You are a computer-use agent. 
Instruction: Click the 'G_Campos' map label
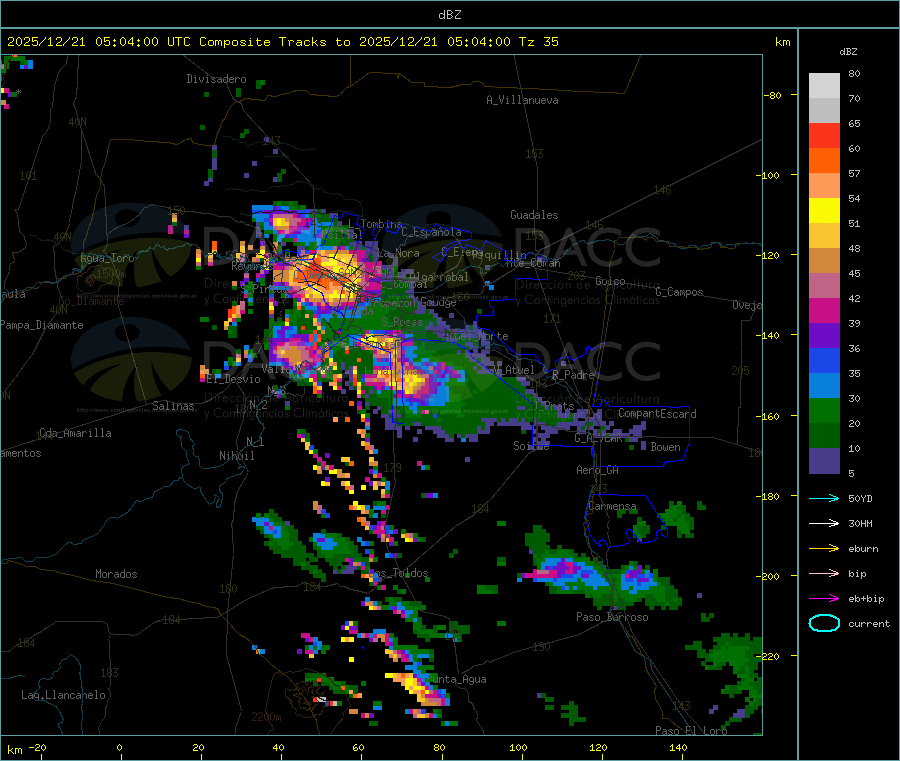tap(680, 292)
